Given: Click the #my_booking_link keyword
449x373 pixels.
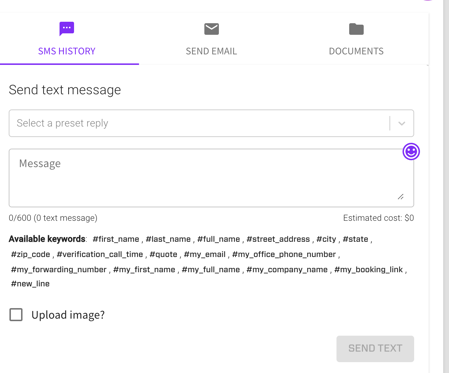Looking at the screenshot, I should pos(368,269).
